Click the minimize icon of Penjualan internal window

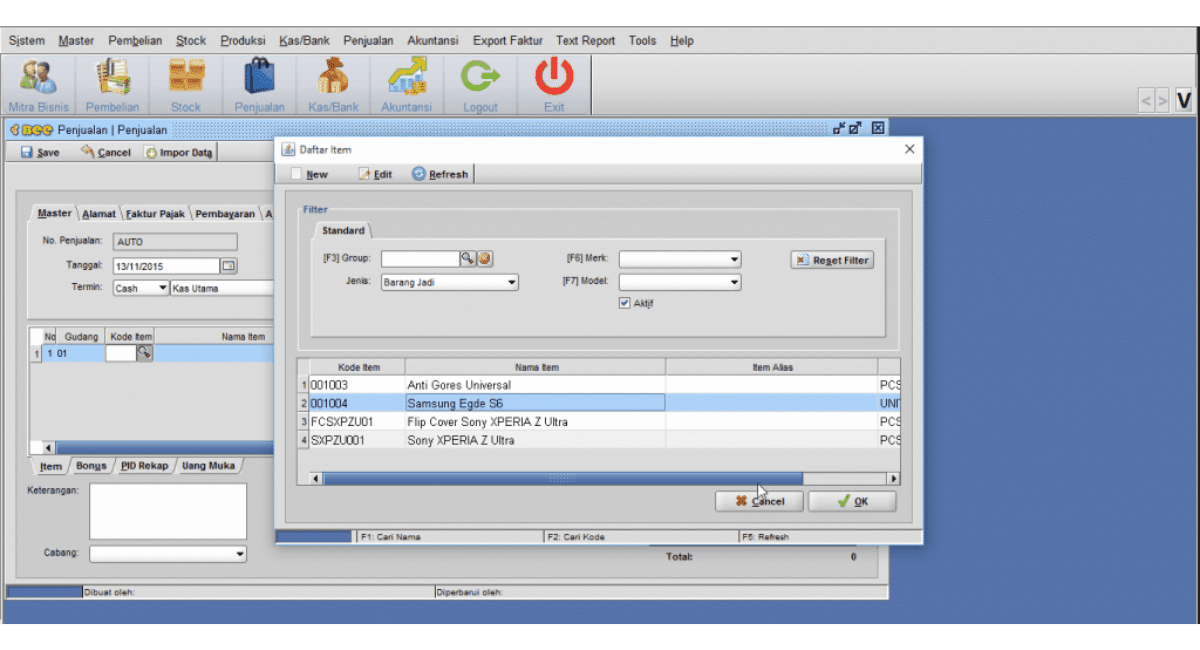(x=839, y=128)
